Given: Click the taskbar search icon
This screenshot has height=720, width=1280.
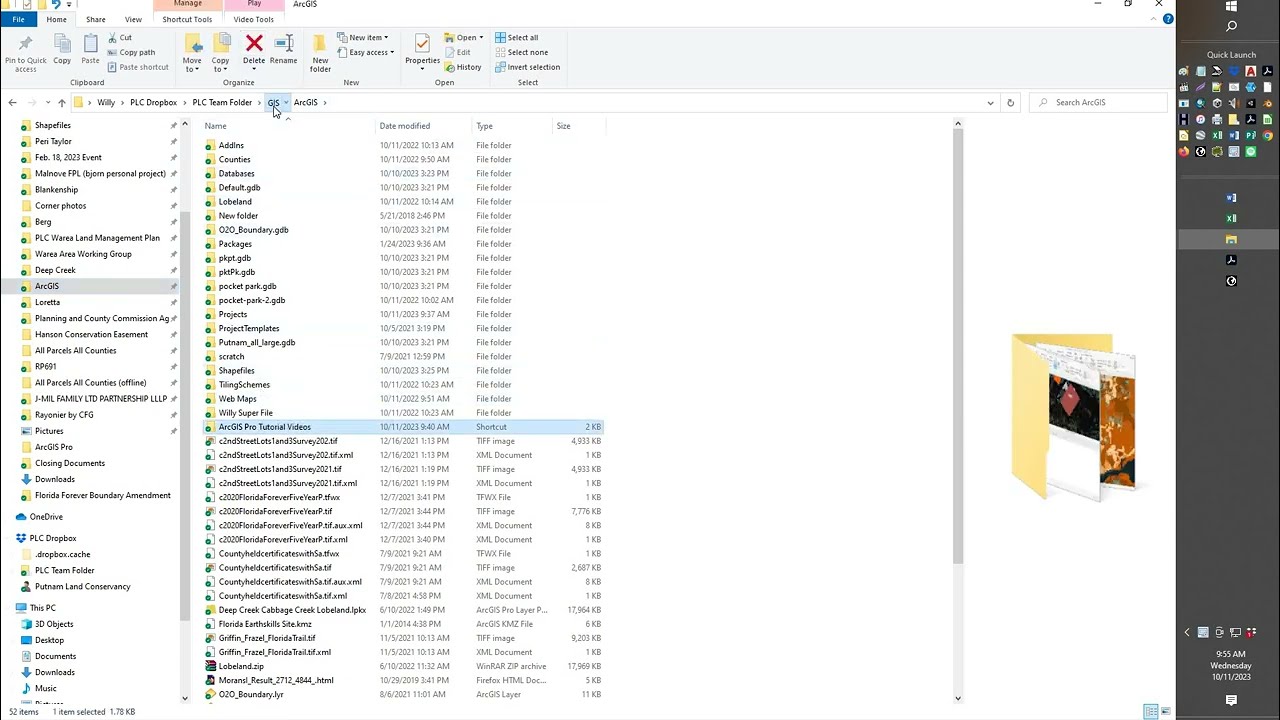Looking at the screenshot, I should 1231,26.
